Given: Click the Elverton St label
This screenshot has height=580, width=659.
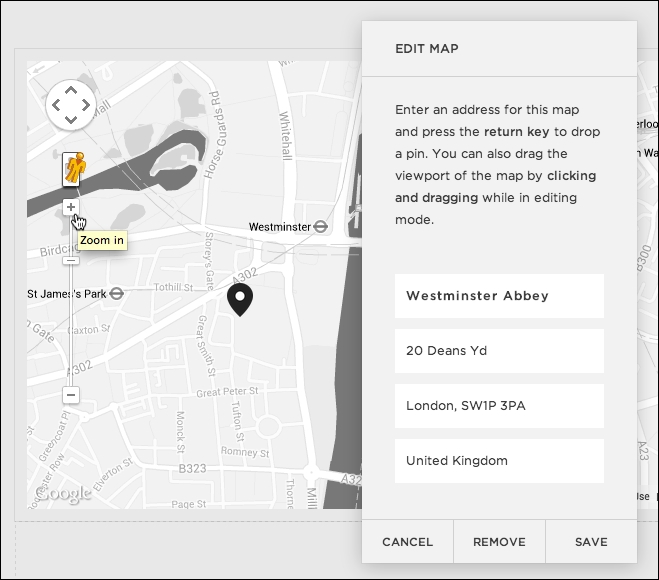Looking at the screenshot, I should 113,475.
